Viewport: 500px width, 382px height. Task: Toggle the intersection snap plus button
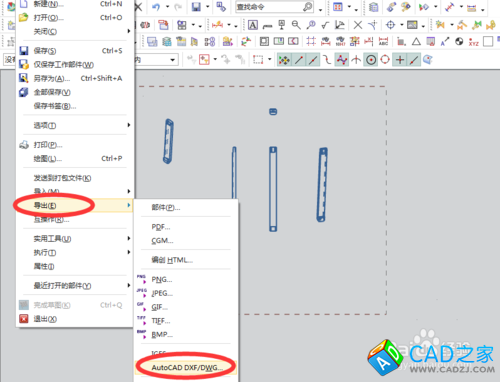tap(400, 60)
